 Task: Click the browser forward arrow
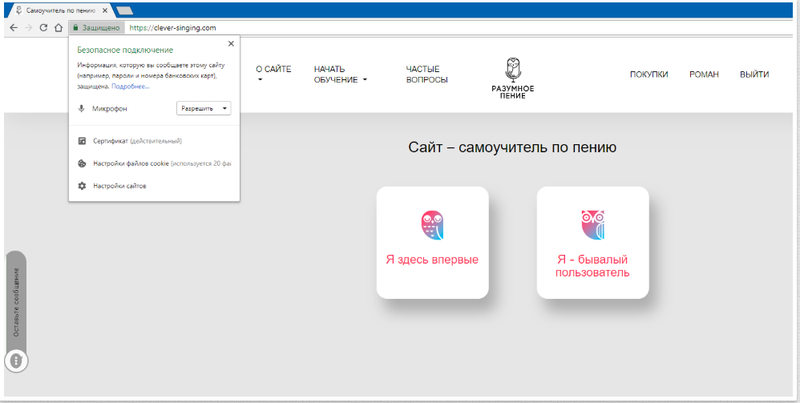[29, 28]
